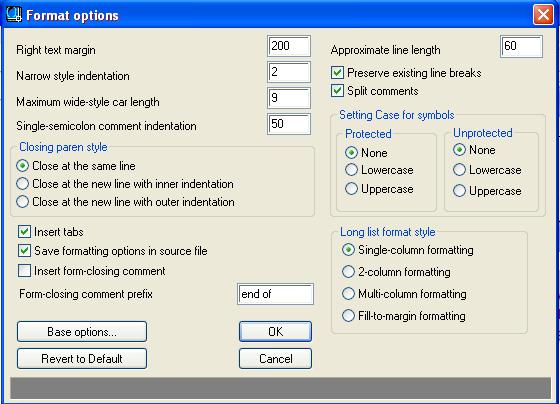Click the Right text margin field
The height and width of the screenshot is (404, 560).
(289, 46)
